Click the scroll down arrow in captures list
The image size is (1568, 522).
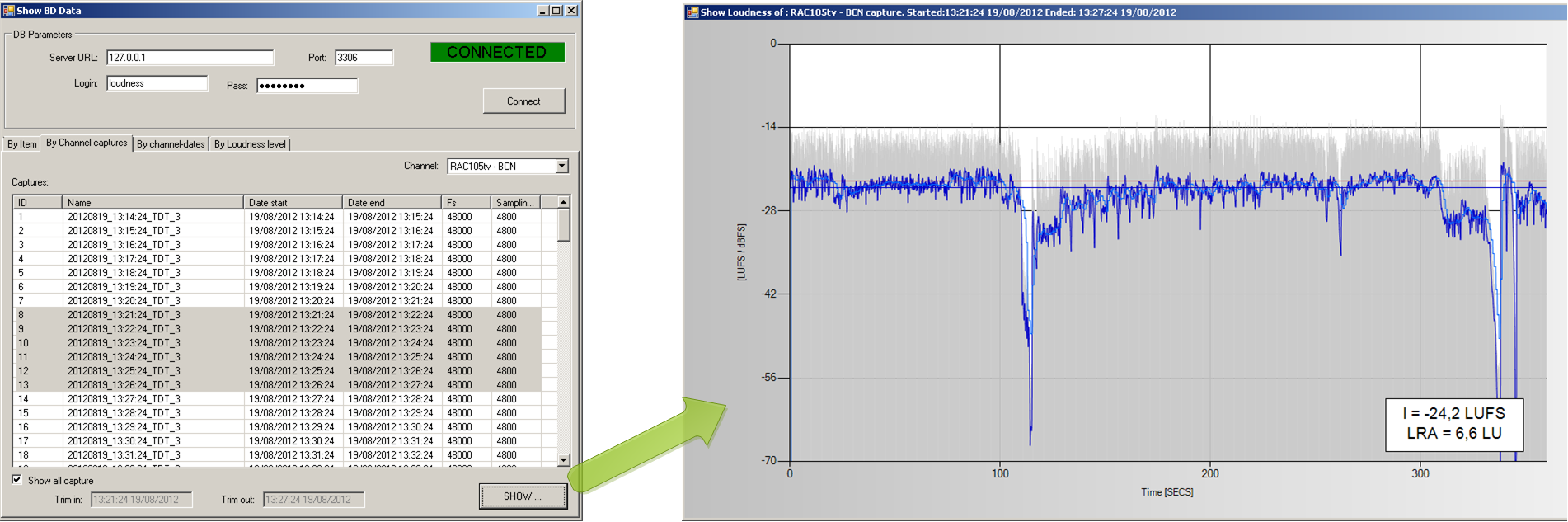coord(564,460)
